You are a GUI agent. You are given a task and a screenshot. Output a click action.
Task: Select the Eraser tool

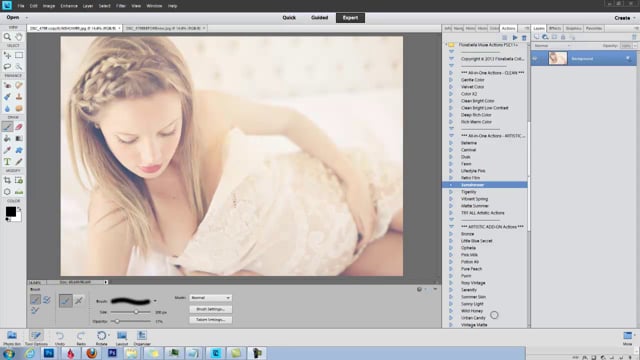[19, 127]
